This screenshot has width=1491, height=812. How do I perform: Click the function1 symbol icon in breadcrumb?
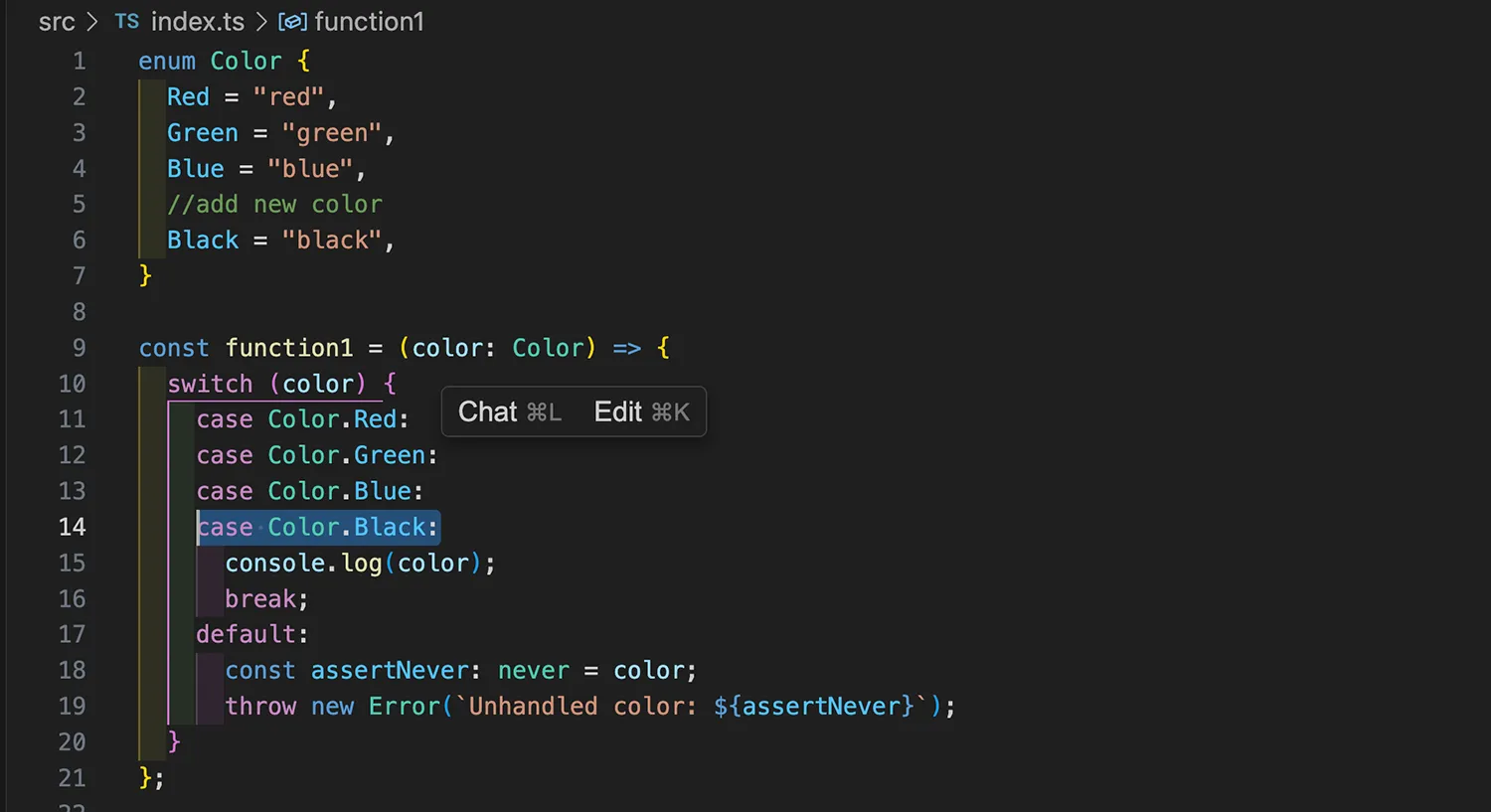click(x=292, y=22)
